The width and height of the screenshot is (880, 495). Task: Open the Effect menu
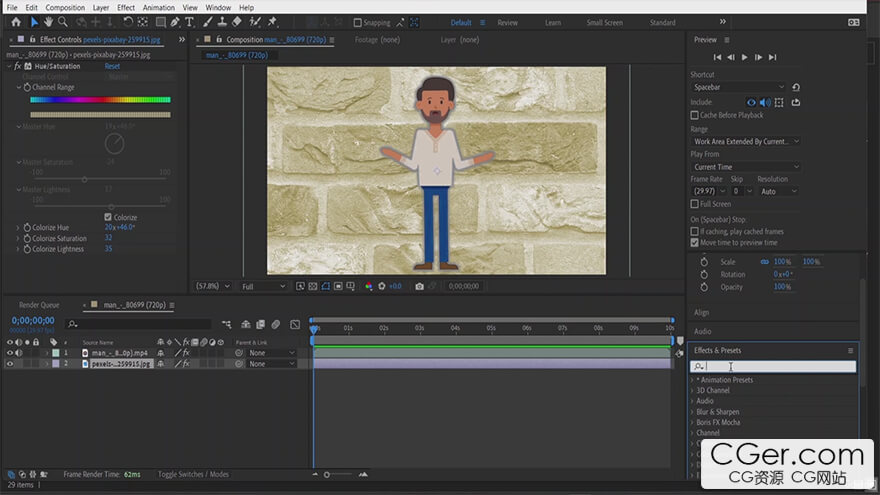click(x=126, y=7)
